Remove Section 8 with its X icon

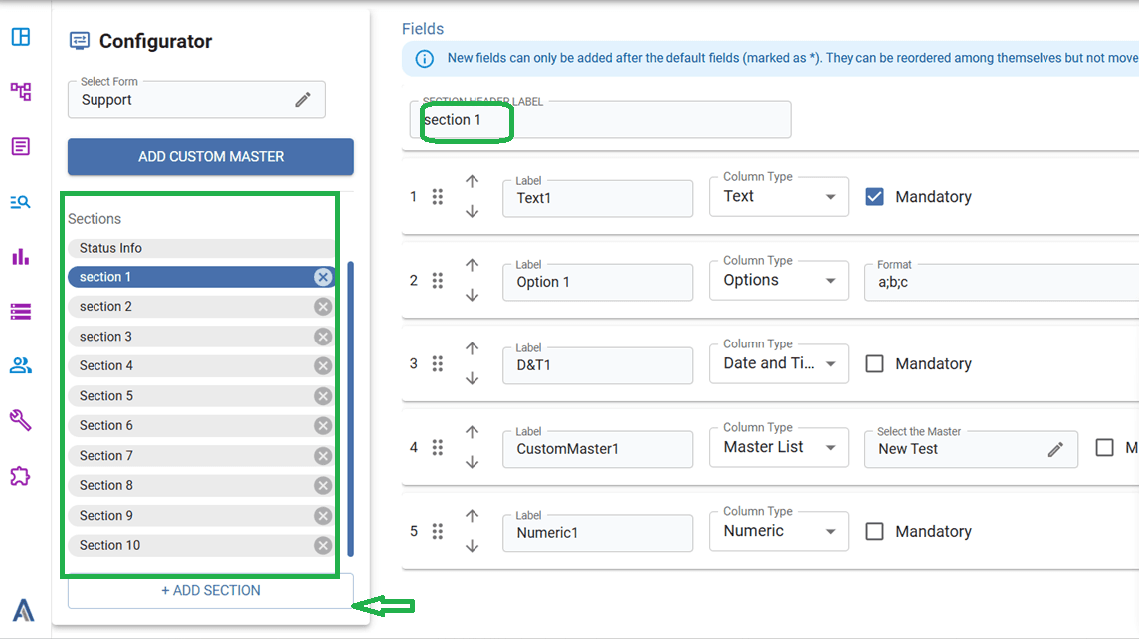click(x=323, y=485)
